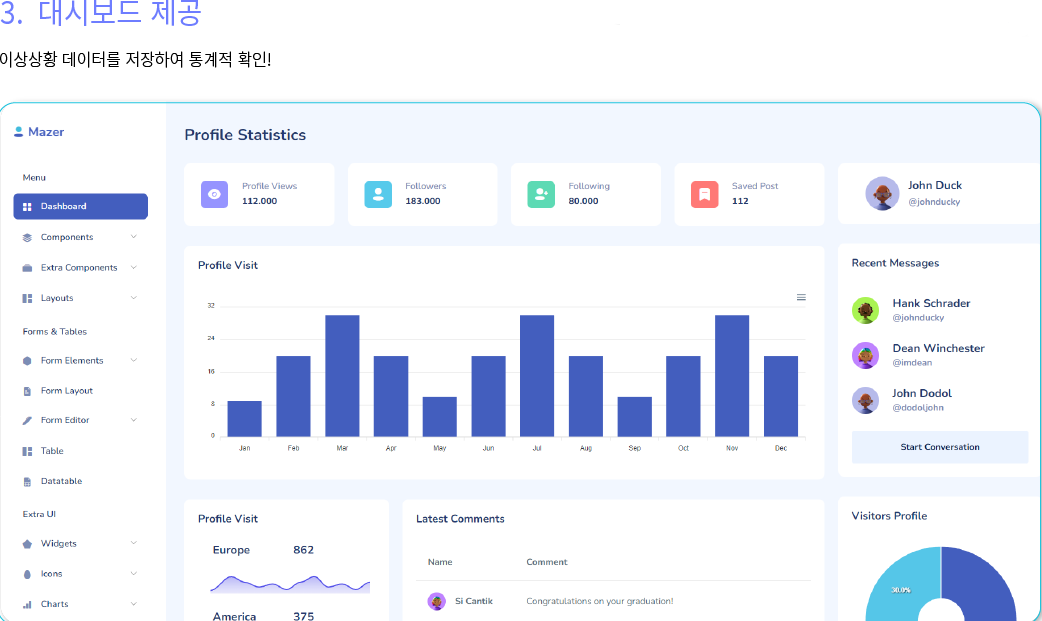Click John Duck's avatar
Screen dimensions: 1042x621
(883, 193)
